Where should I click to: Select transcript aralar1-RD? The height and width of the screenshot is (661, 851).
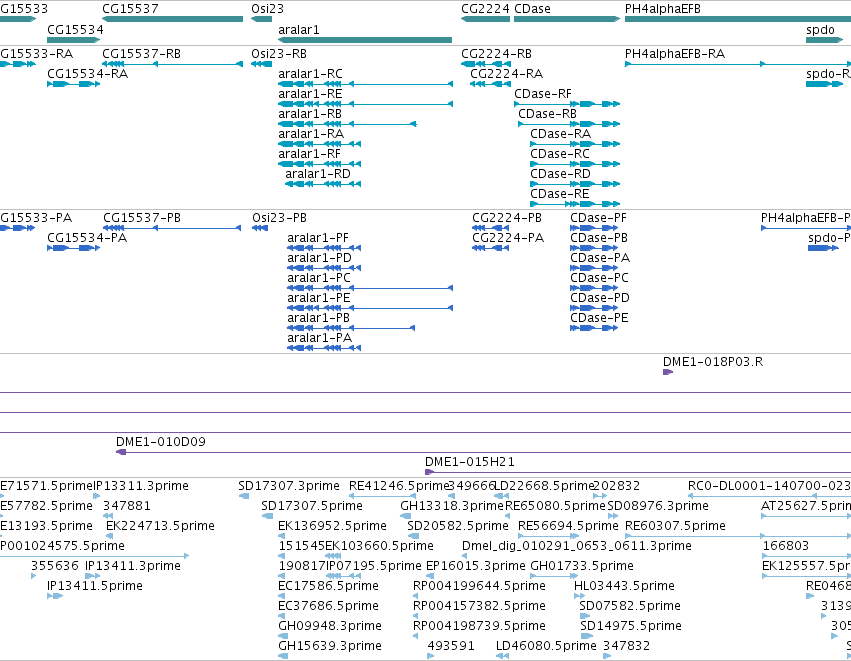pos(323,185)
